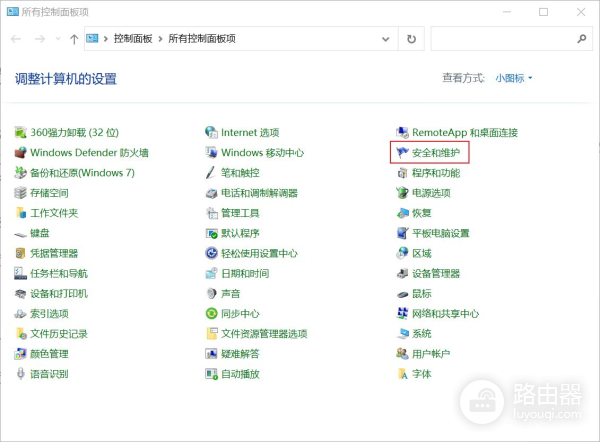Open the 键盘 icon
600x442 pixels.
[20, 233]
